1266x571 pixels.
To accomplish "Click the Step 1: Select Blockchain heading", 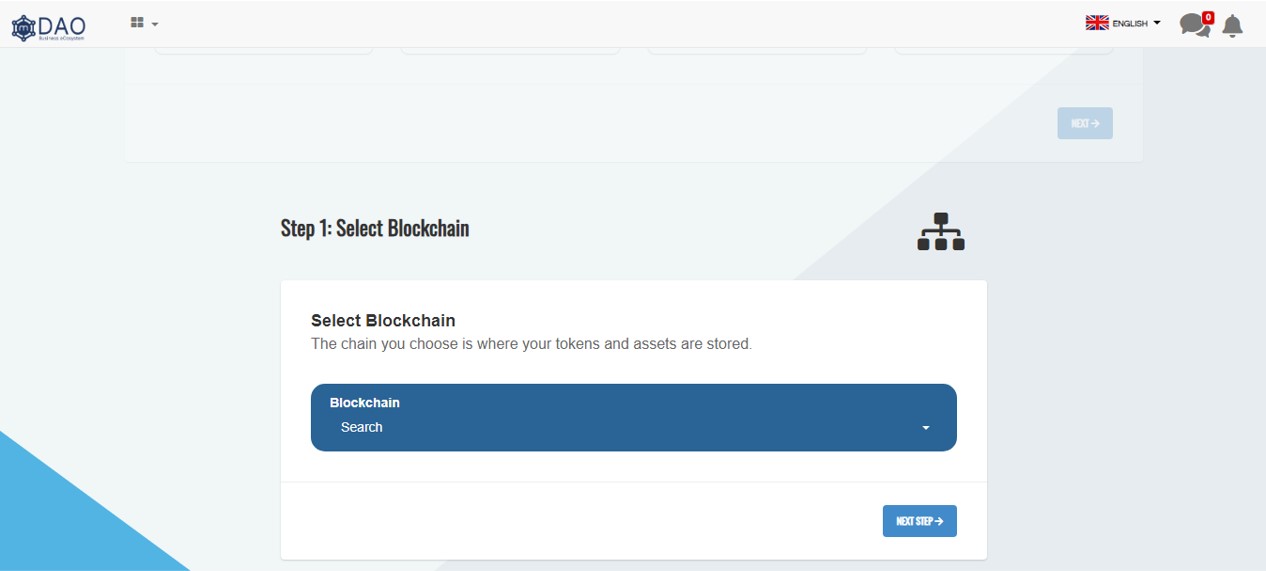I will click(375, 228).
